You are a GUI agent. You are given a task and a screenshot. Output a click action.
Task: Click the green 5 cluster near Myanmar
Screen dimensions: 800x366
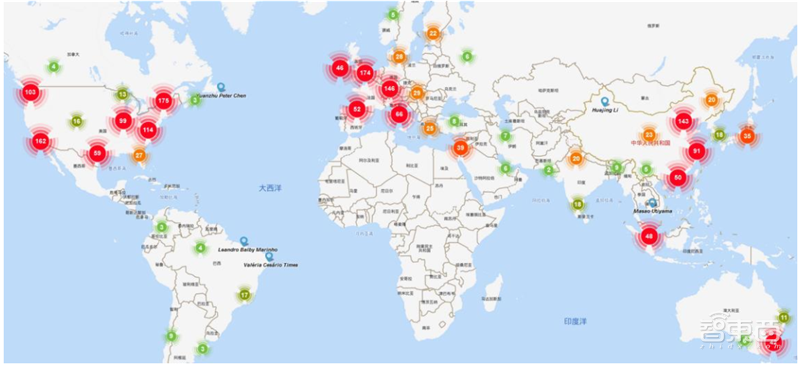click(646, 169)
